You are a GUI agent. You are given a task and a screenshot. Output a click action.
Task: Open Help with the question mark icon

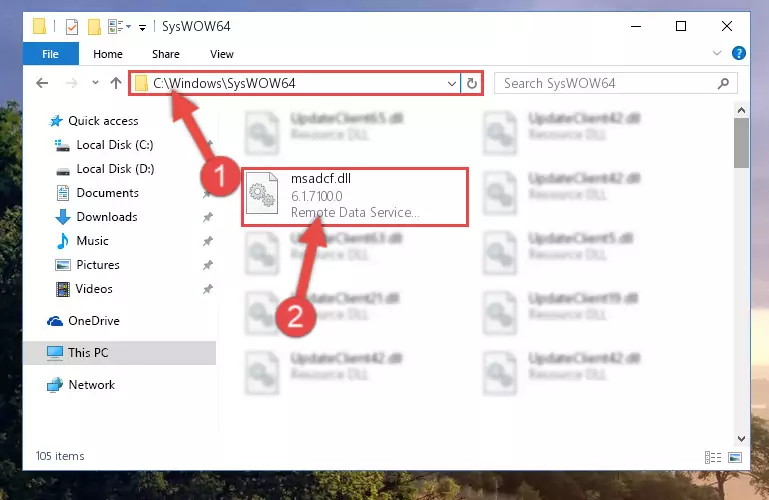[739, 53]
